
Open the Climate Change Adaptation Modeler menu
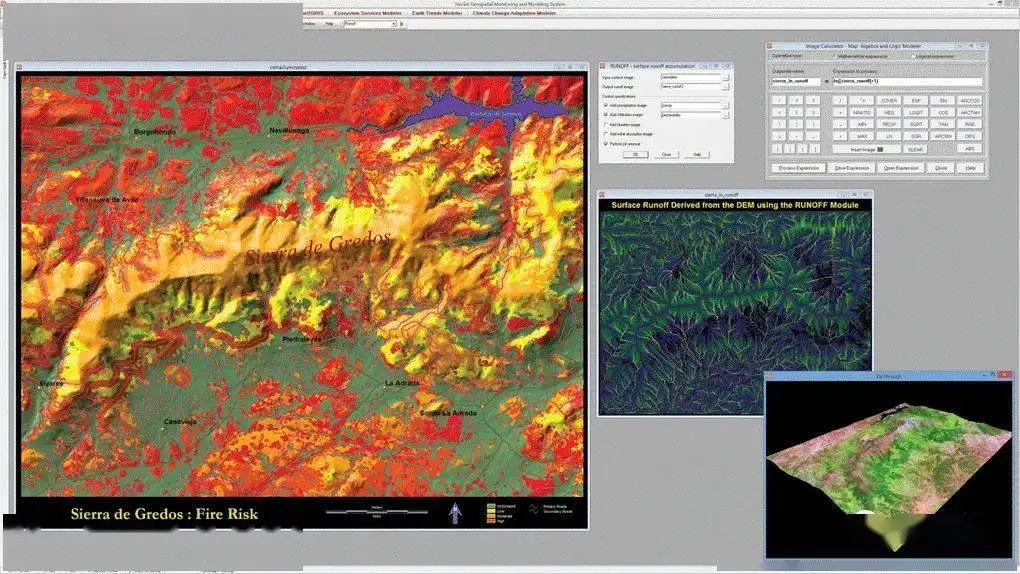[x=514, y=13]
